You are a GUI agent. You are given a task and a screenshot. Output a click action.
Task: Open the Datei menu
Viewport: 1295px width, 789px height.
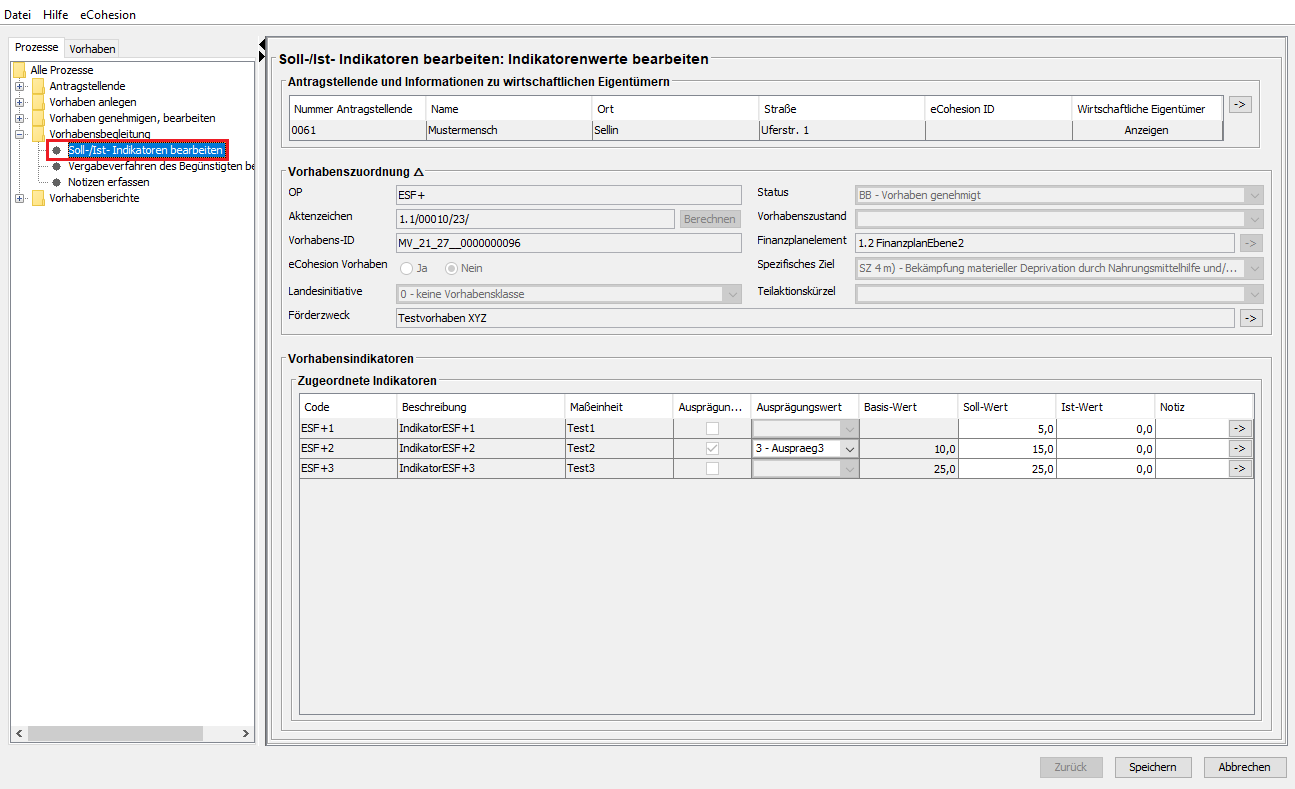(18, 15)
